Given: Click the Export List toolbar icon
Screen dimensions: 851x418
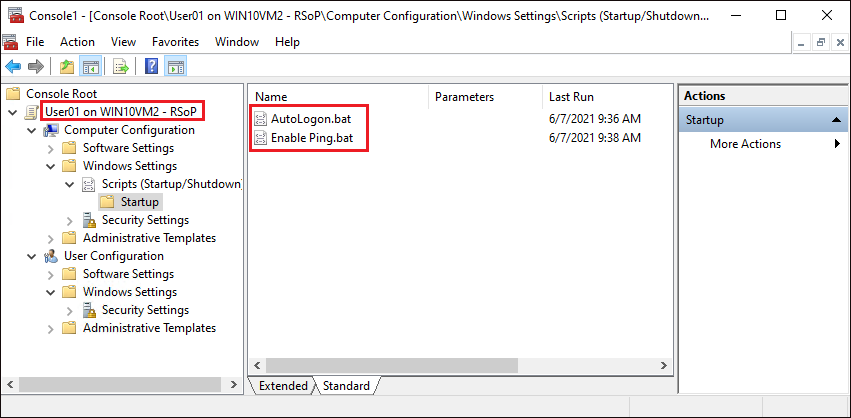Looking at the screenshot, I should 121,67.
